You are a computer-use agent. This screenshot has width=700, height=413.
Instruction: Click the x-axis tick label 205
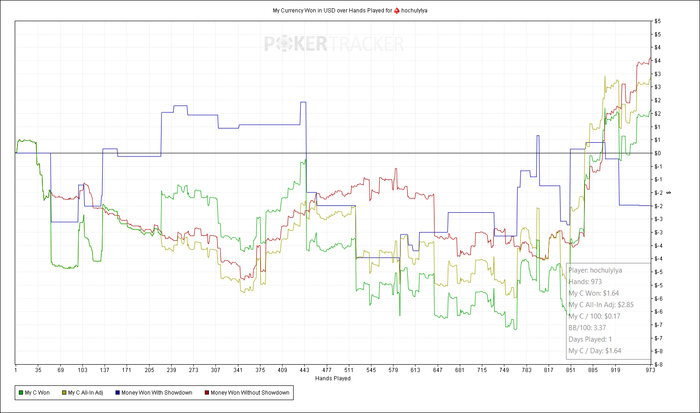(x=149, y=370)
